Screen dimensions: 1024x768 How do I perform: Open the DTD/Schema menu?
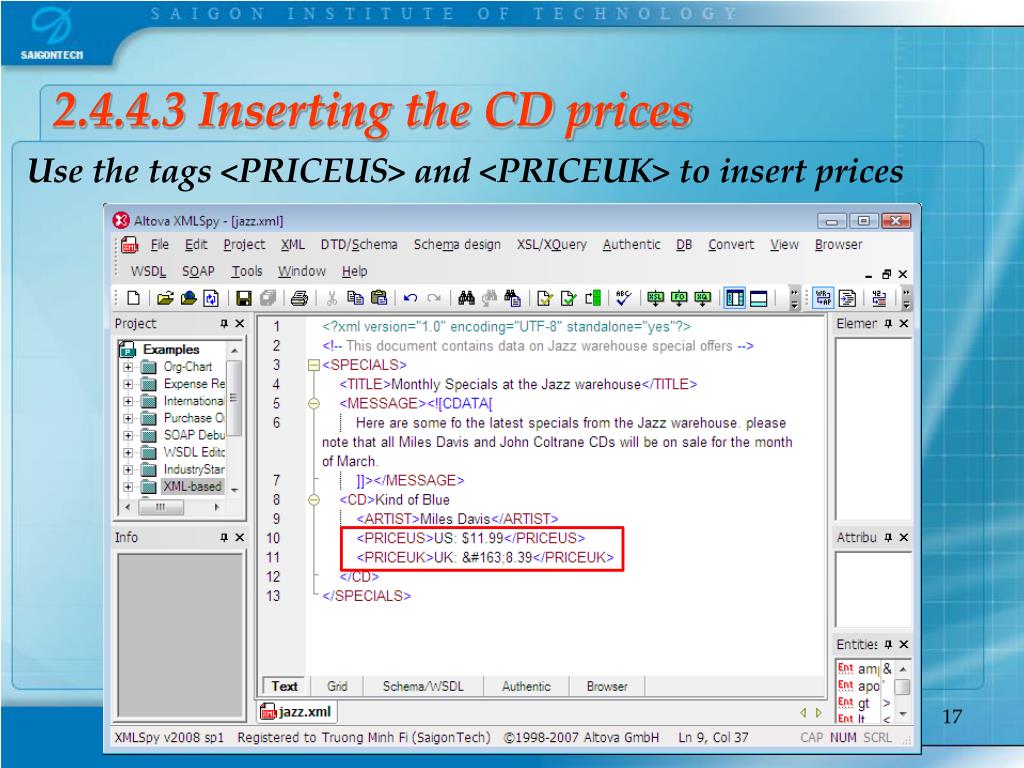359,245
